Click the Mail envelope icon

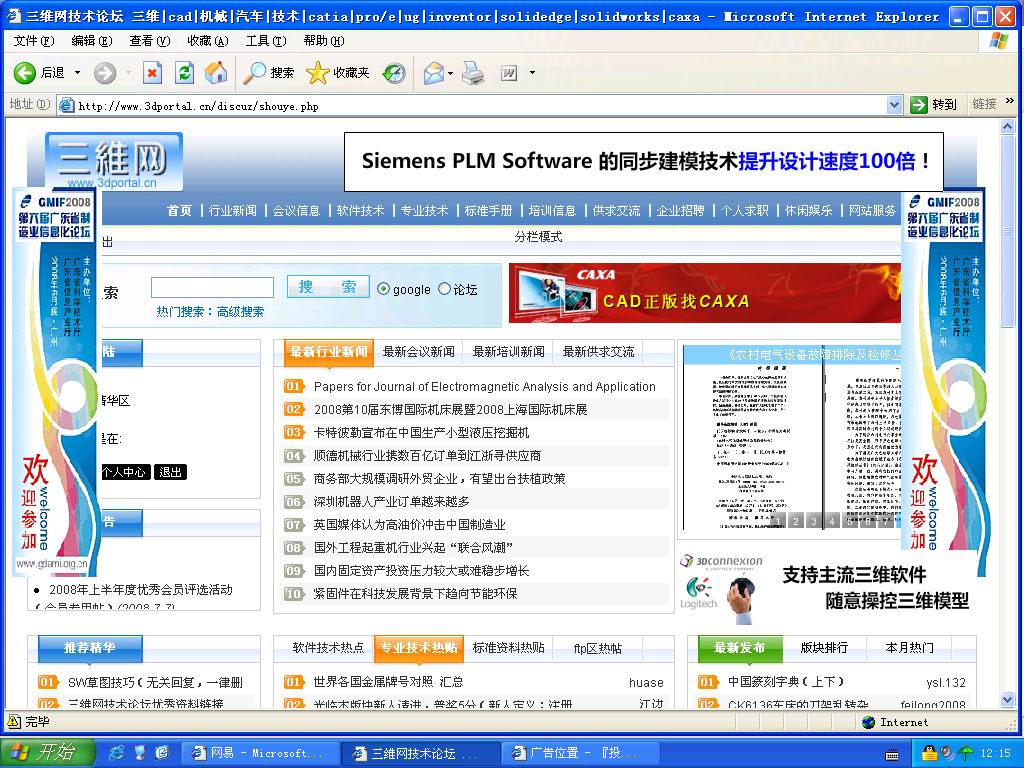click(434, 72)
